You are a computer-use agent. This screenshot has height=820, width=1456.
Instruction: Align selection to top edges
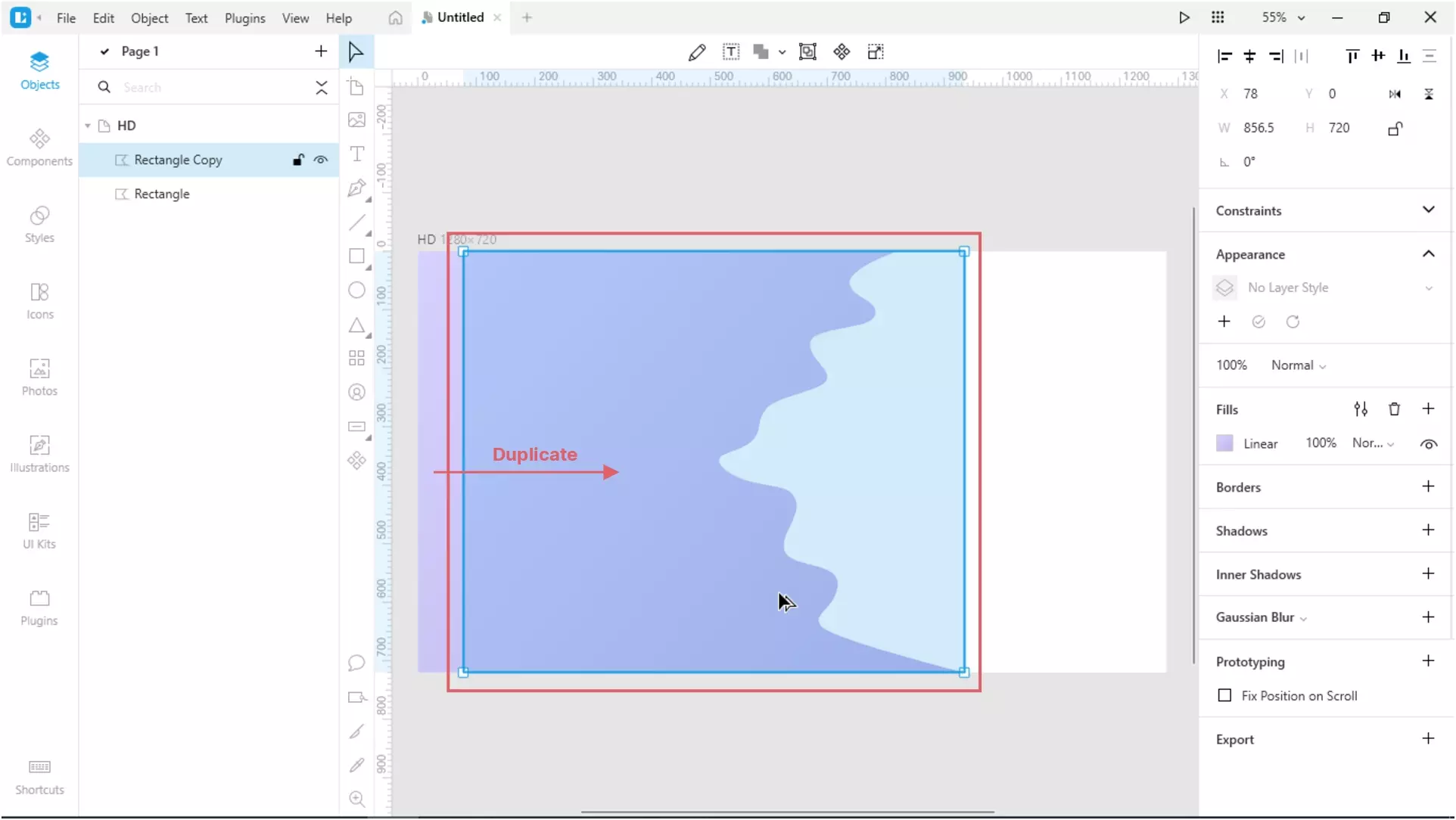(x=1352, y=56)
